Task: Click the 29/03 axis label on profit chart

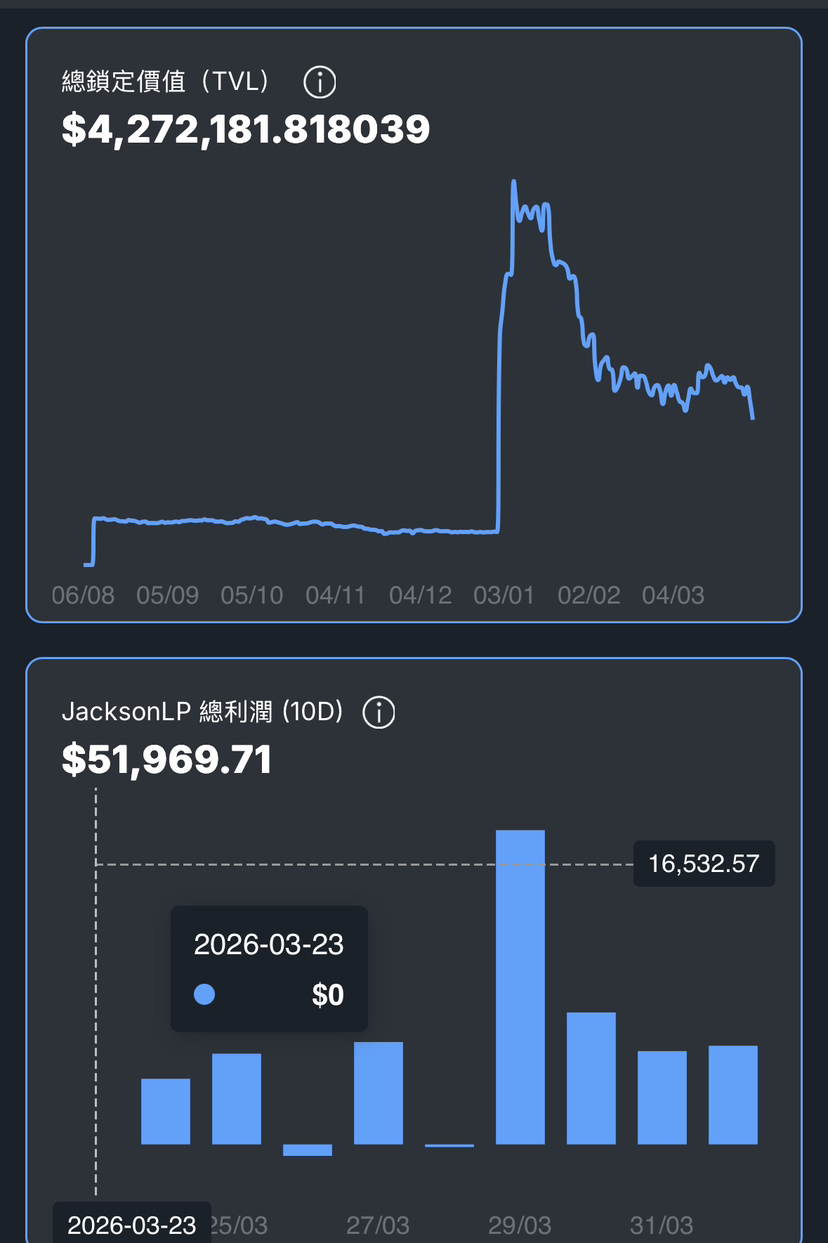Action: point(520,1225)
